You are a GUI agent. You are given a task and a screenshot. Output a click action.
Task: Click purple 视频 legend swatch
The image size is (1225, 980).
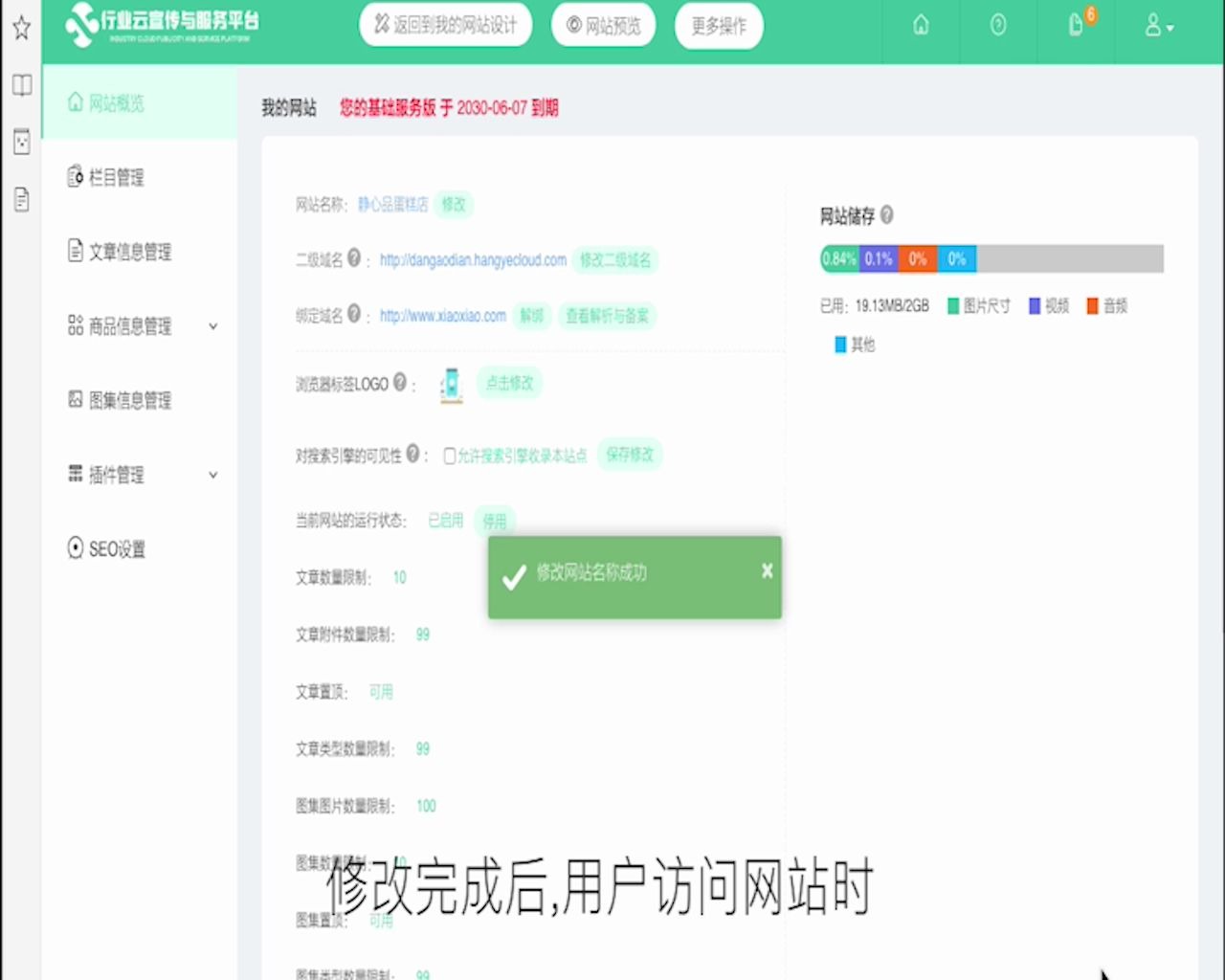tap(1035, 306)
